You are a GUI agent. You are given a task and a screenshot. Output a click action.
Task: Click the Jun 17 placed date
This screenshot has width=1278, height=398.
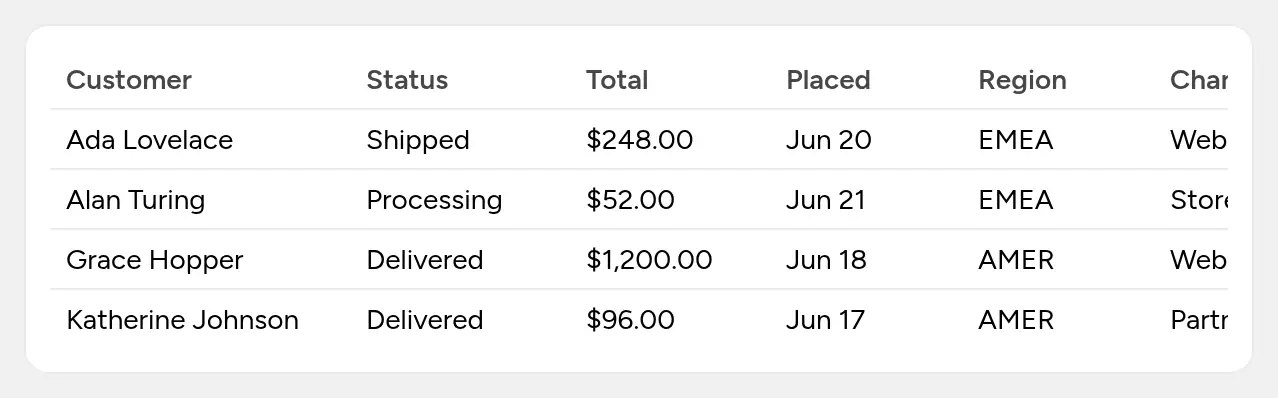825,320
